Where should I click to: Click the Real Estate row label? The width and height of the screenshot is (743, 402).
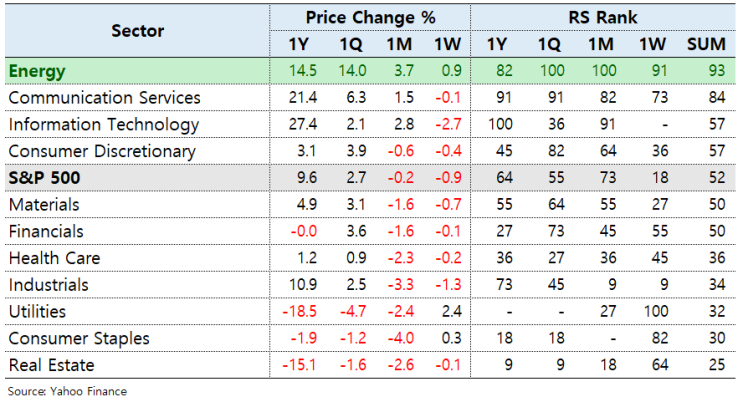47,365
